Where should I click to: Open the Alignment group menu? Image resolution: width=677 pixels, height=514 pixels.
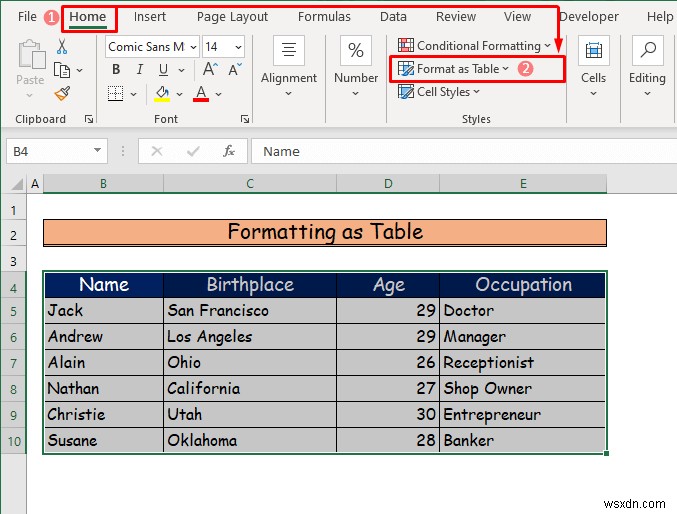[288, 67]
